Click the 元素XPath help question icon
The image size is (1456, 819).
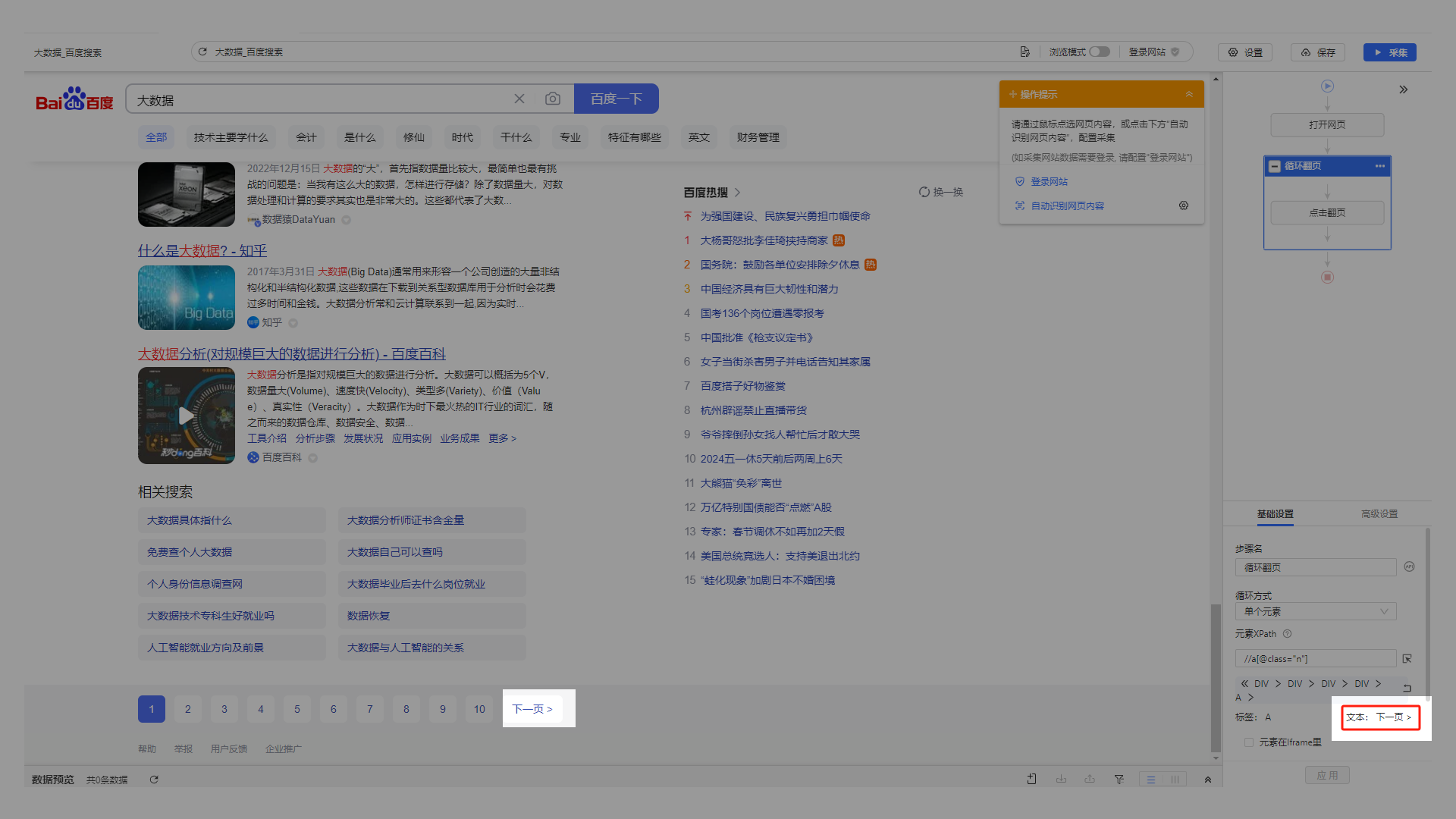tap(1287, 634)
